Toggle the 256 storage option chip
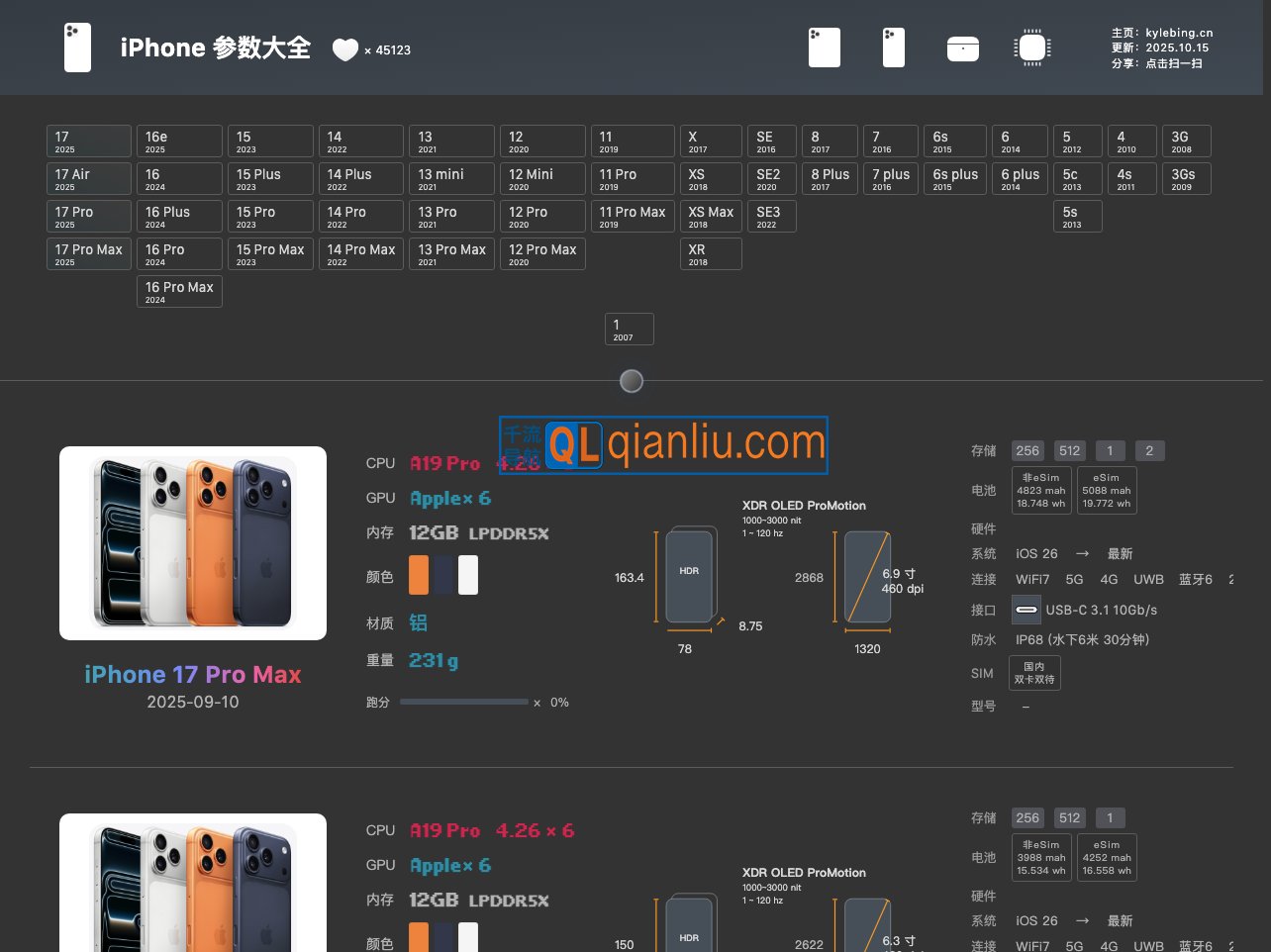The image size is (1271, 952). 1027,450
